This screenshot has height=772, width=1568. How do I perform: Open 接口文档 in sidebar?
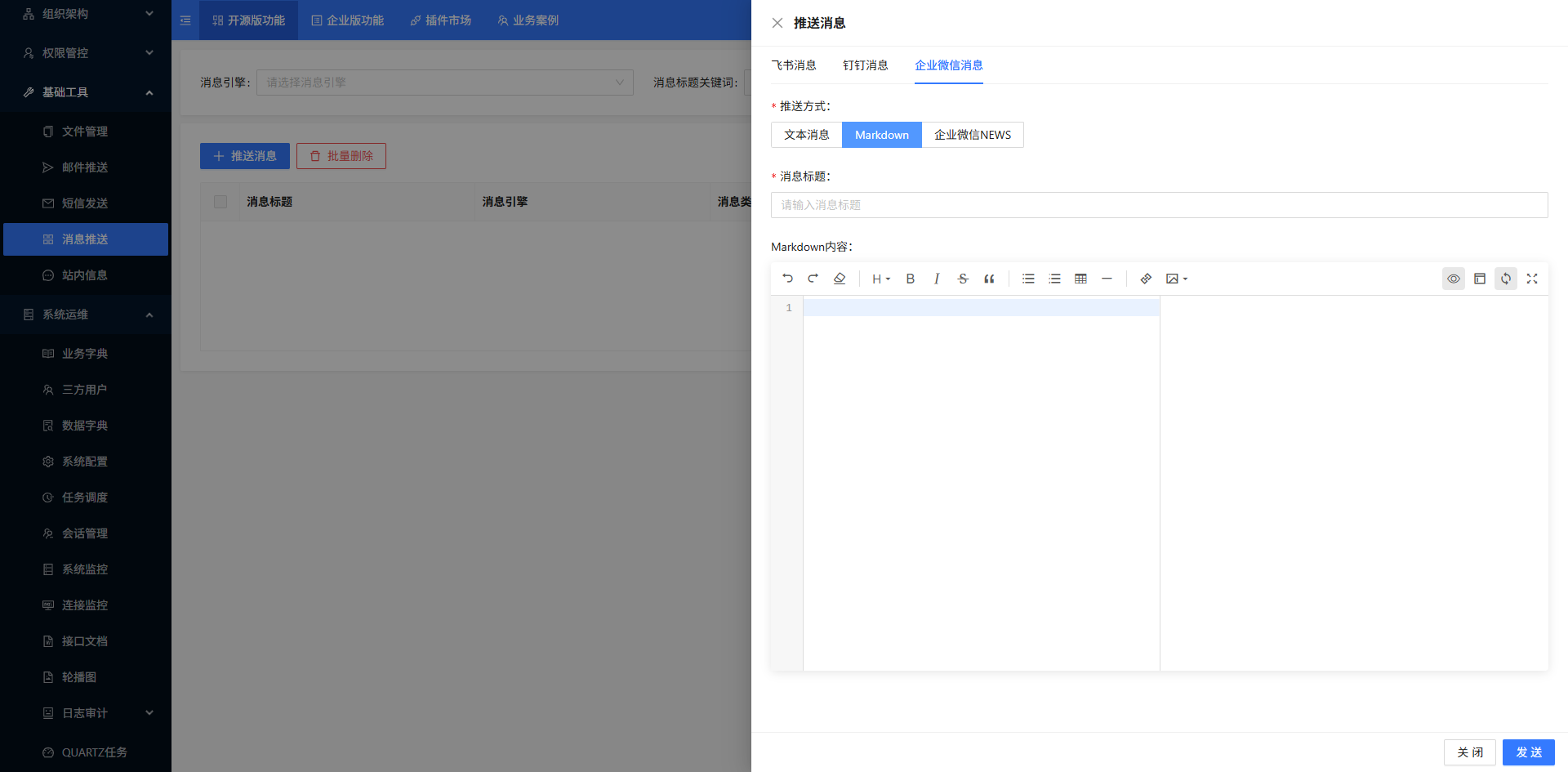click(x=86, y=641)
